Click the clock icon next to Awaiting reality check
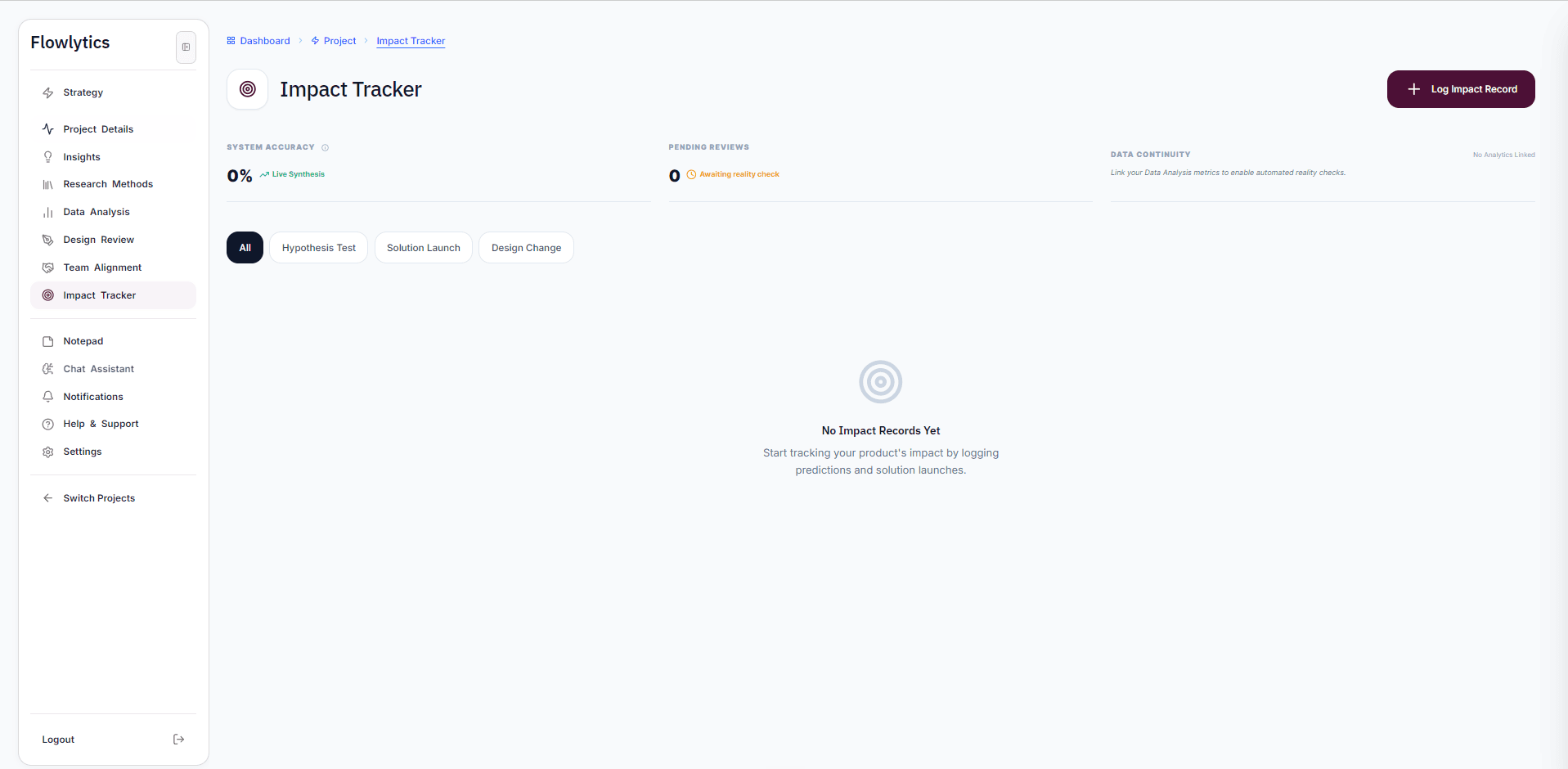The image size is (1568, 769). (x=691, y=175)
